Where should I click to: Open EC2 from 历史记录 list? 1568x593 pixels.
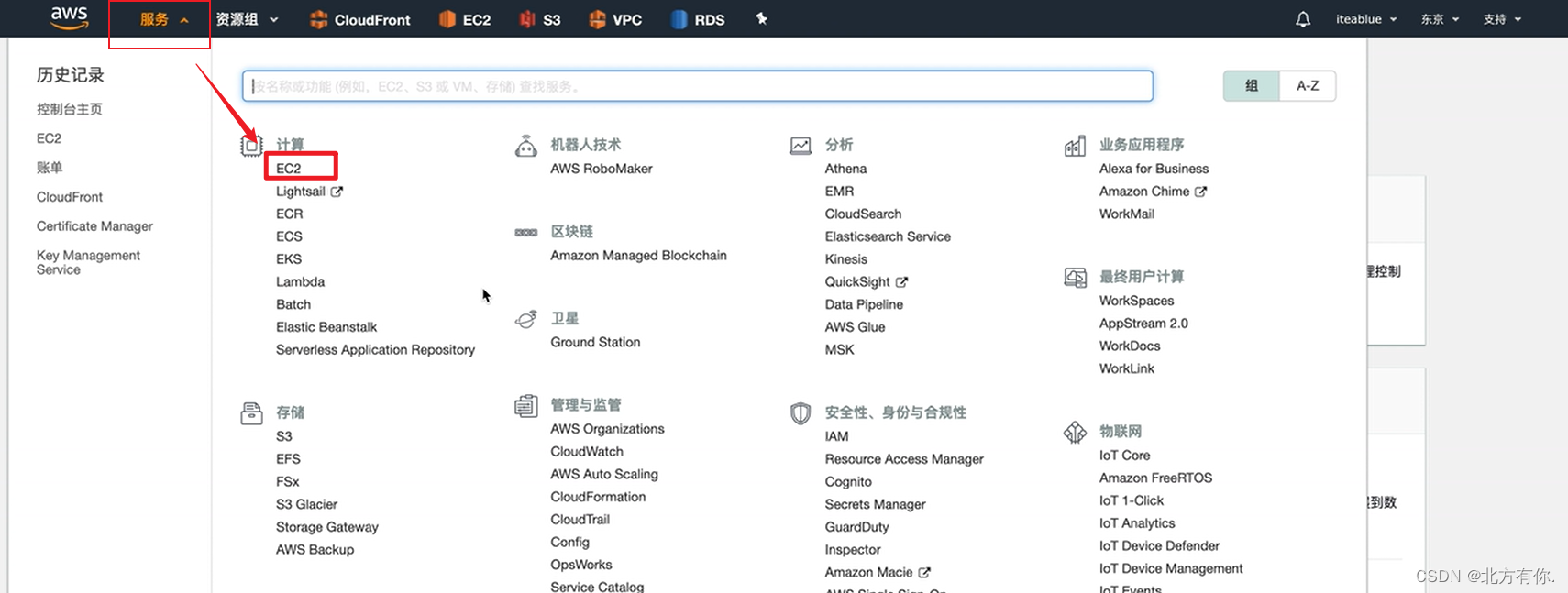[49, 138]
